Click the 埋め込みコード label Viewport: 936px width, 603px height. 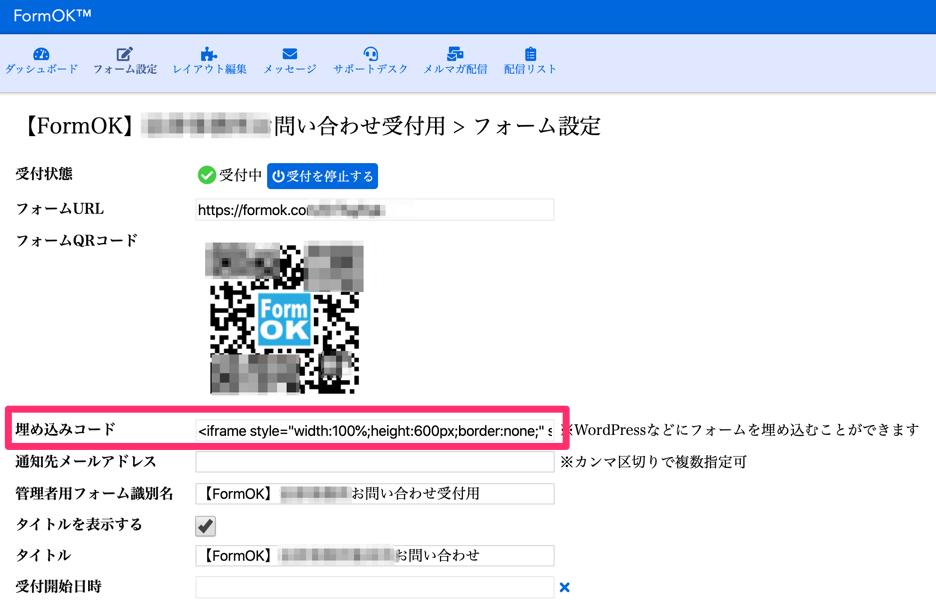[65, 429]
